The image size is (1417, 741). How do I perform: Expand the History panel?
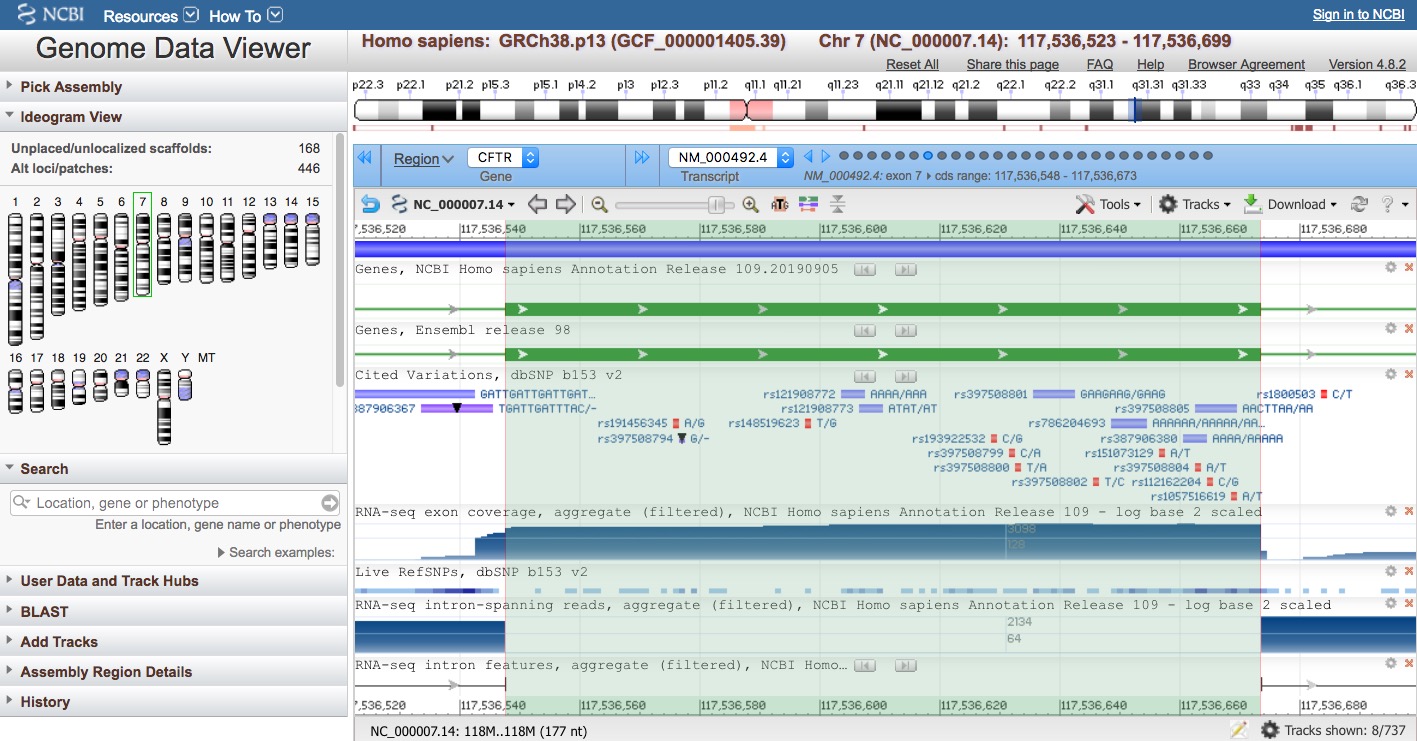tap(173, 701)
